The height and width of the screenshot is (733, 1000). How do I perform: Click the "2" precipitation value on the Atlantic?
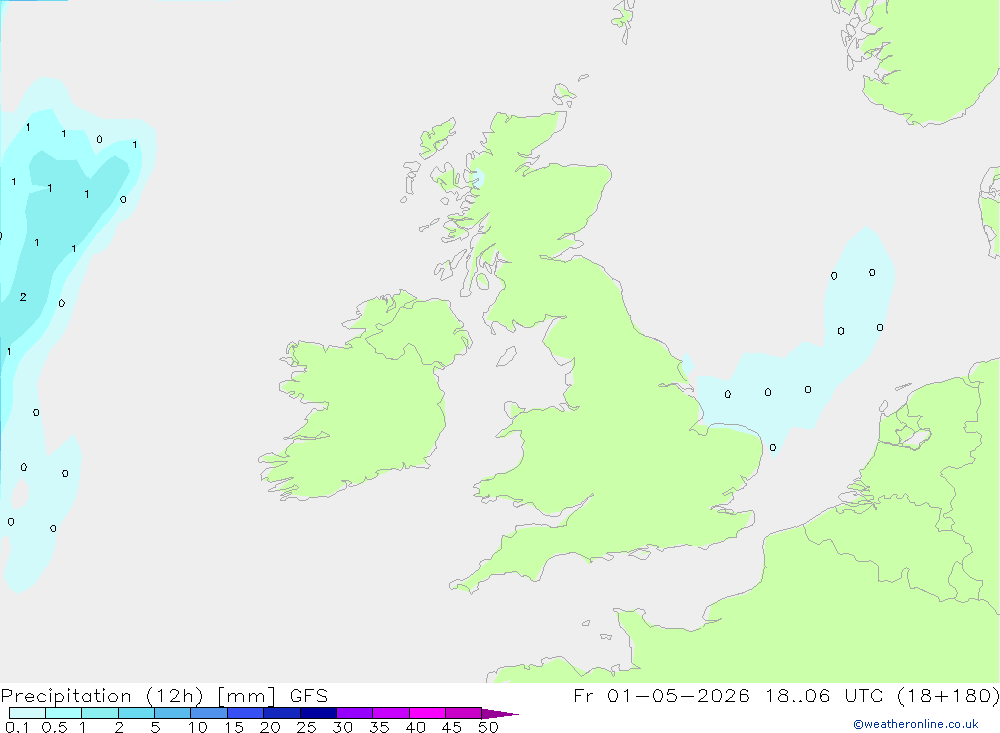coord(23,297)
